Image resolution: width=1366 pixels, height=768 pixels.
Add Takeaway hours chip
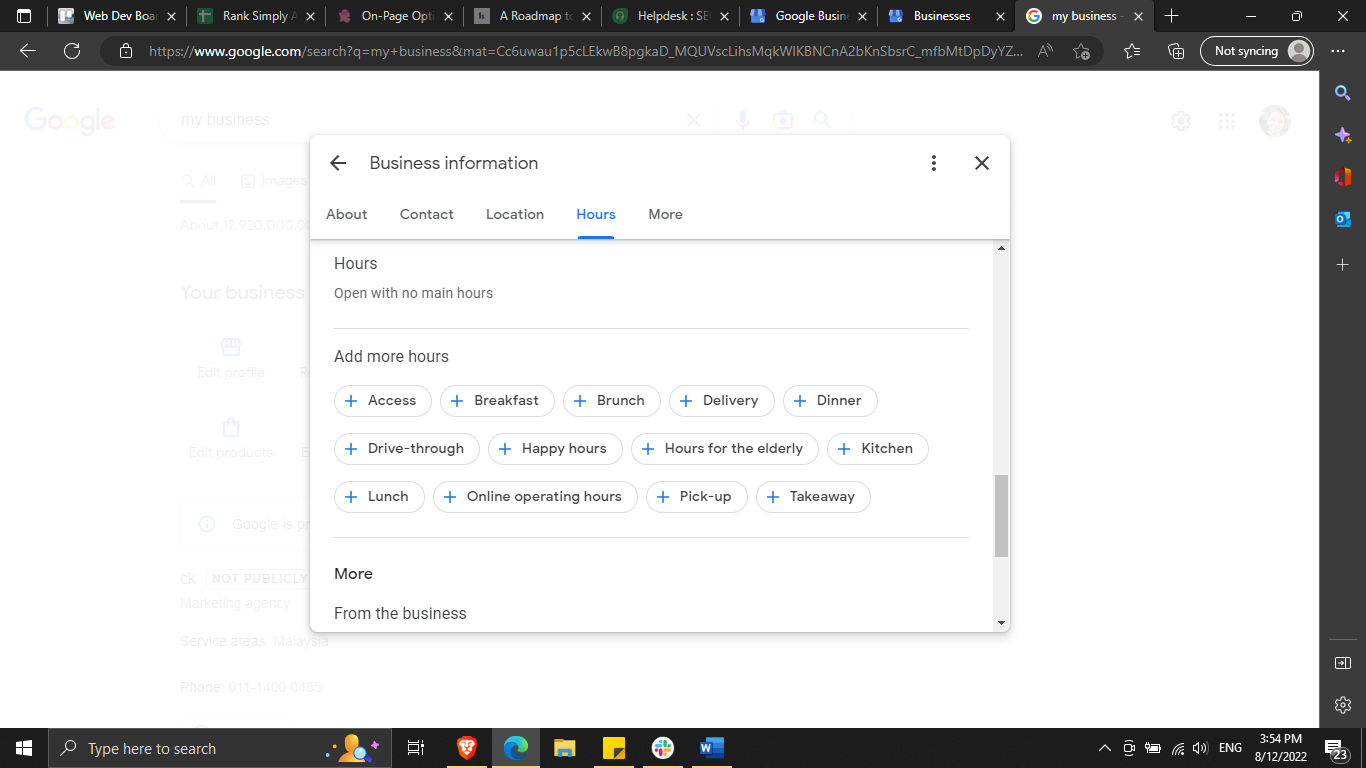(x=812, y=497)
